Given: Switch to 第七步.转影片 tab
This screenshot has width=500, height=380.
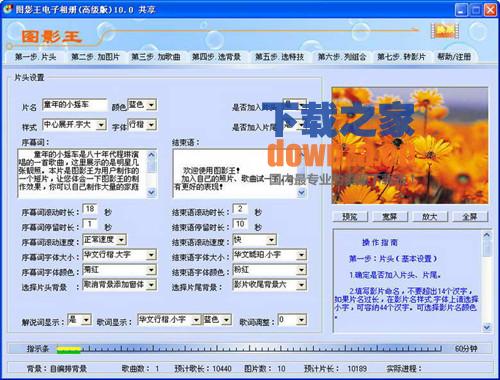Looking at the screenshot, I should point(402,57).
